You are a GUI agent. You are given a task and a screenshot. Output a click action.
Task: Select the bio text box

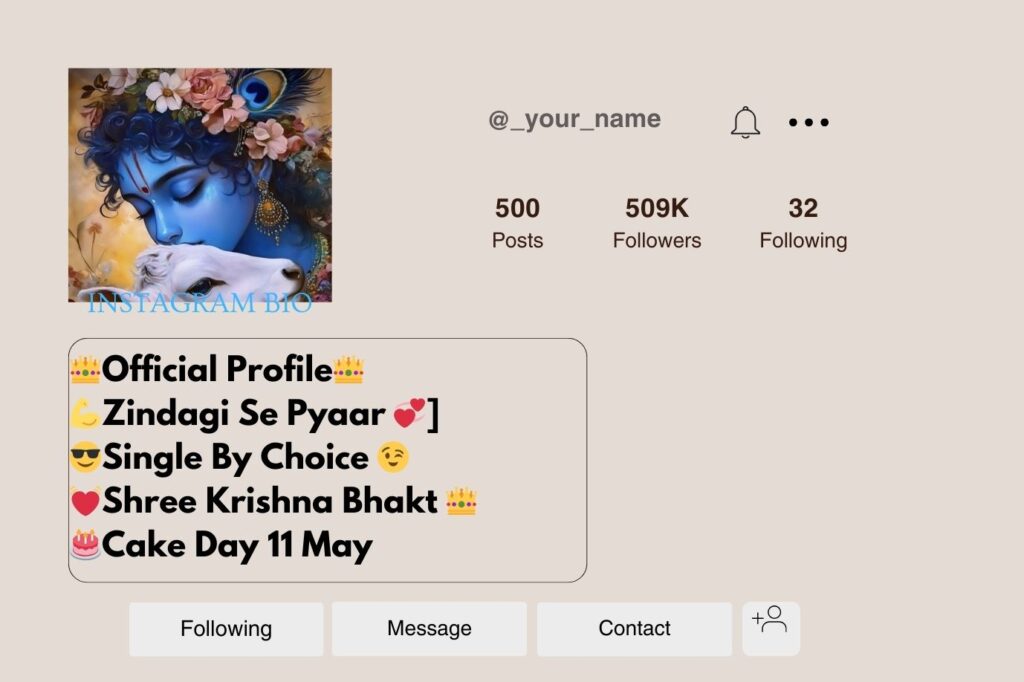(x=325, y=460)
